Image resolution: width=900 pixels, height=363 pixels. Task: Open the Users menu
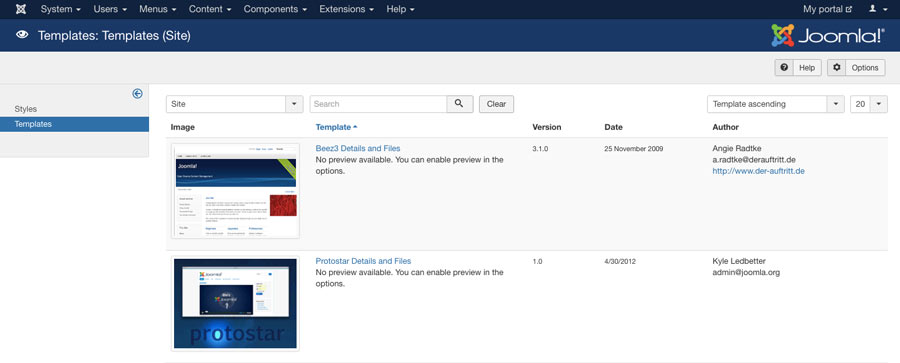point(110,9)
